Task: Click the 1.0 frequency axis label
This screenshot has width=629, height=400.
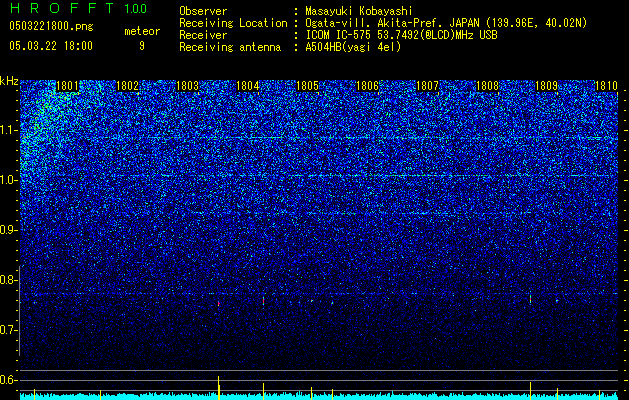Action: [x=9, y=180]
